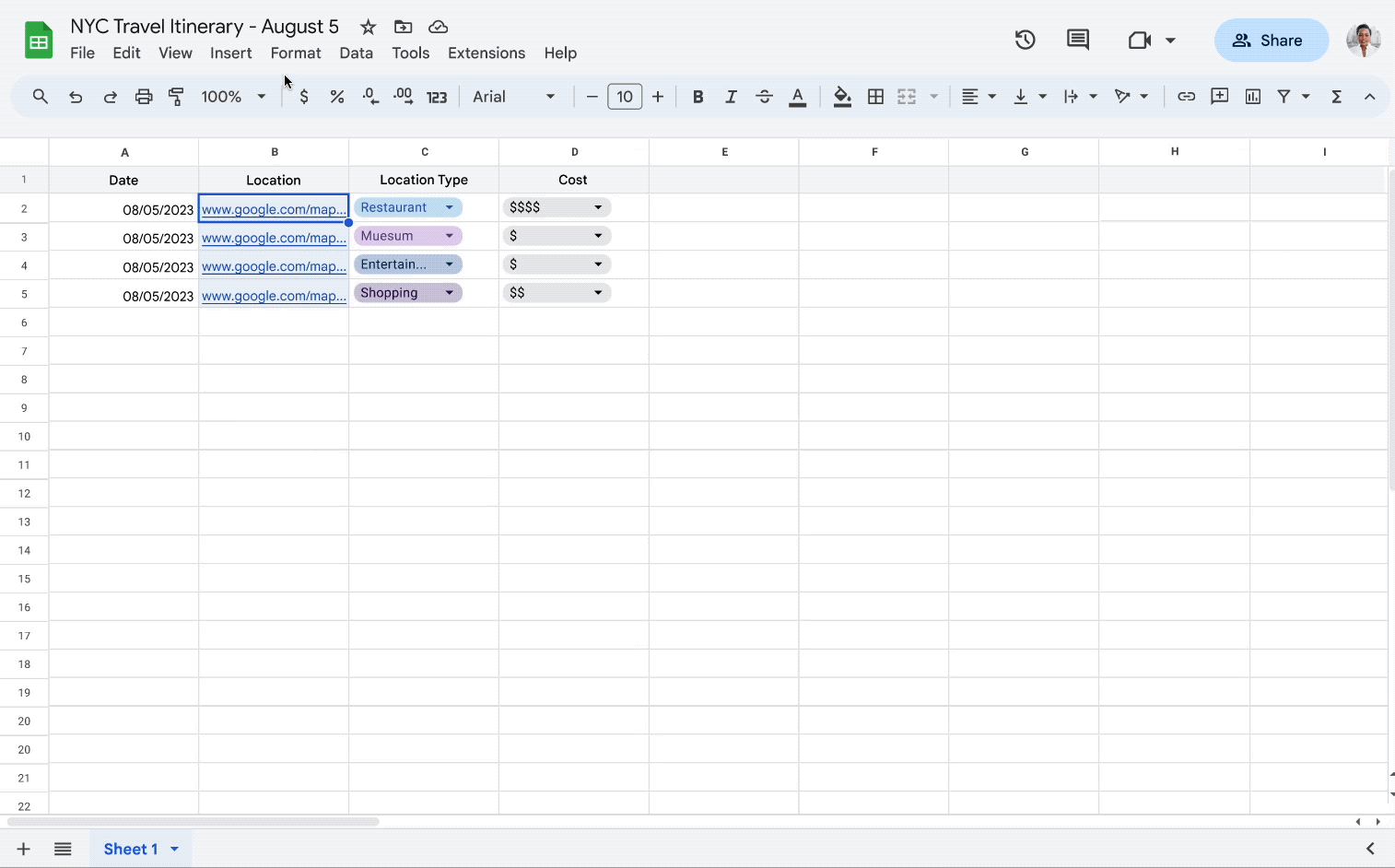Open the comment history panel
Image resolution: width=1395 pixels, height=868 pixels.
point(1078,40)
